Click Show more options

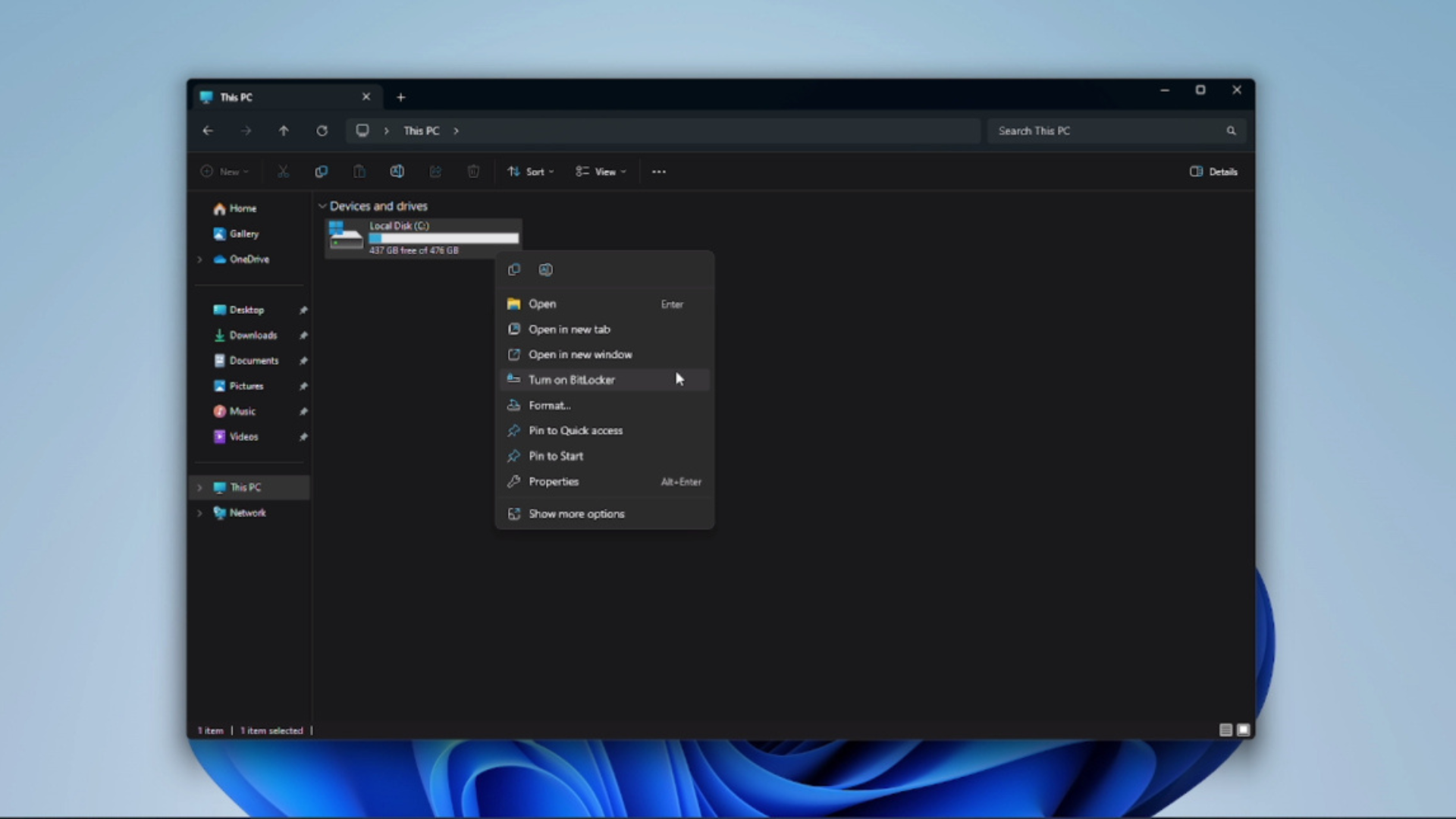(x=576, y=513)
